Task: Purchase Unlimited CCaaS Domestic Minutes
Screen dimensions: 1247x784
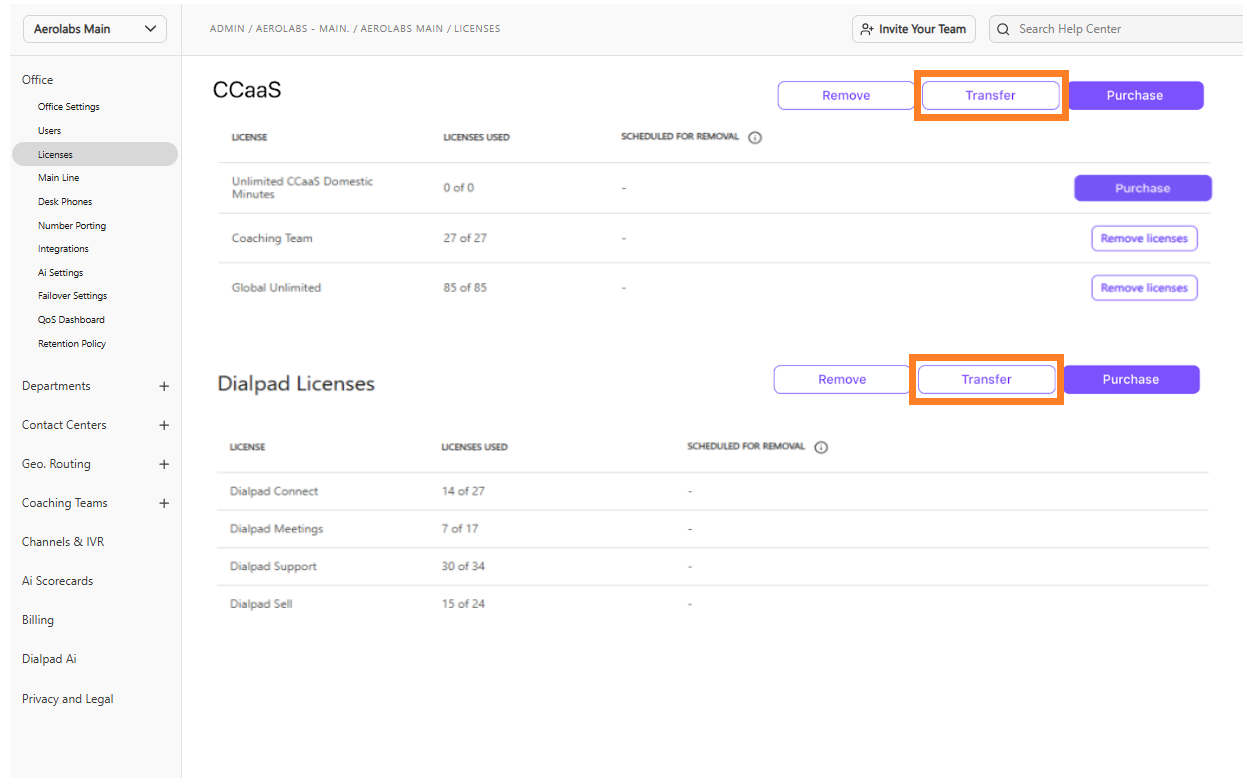Action: pos(1143,188)
